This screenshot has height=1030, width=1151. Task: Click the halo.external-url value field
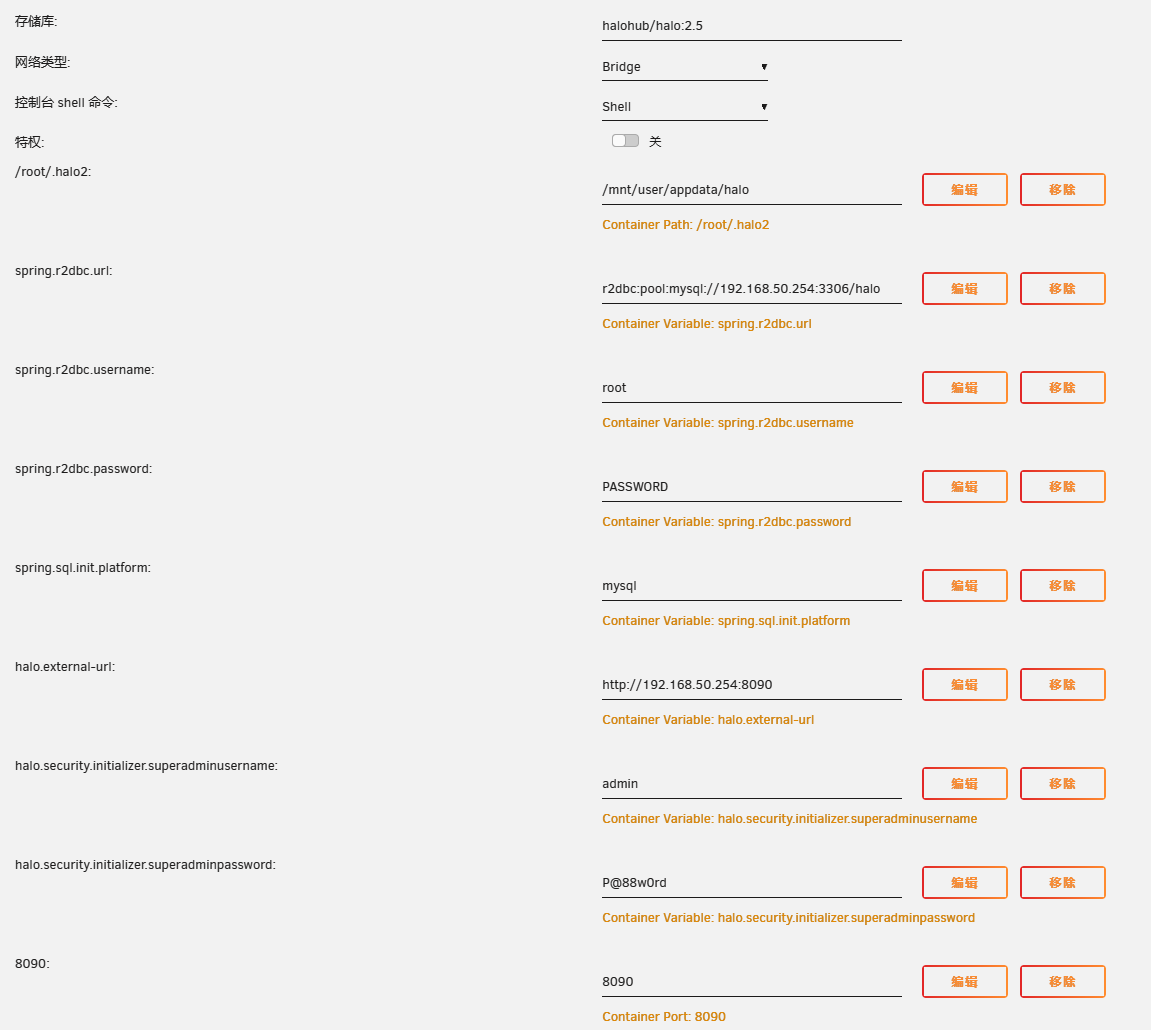751,685
